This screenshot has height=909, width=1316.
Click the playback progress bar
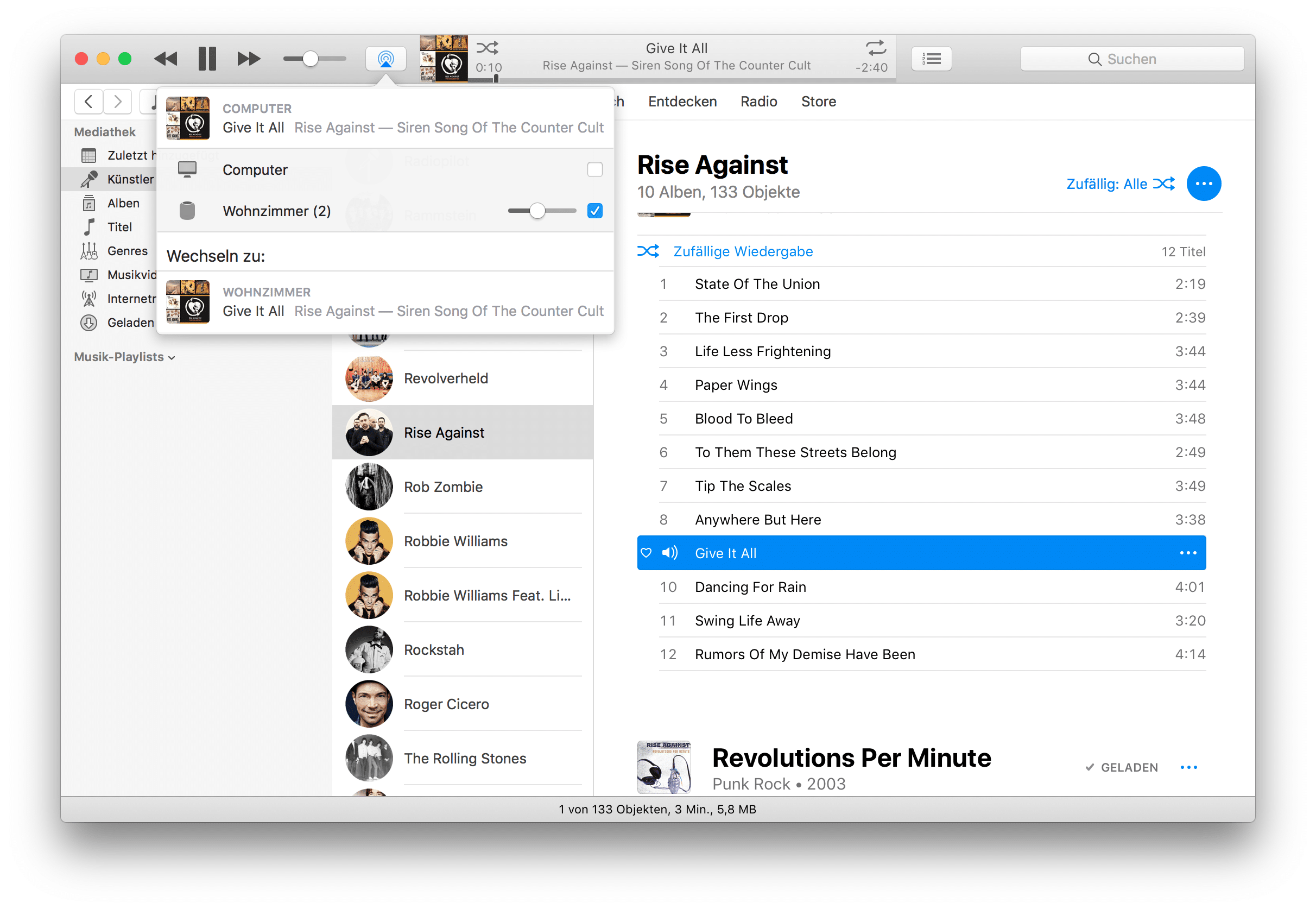coord(681,80)
